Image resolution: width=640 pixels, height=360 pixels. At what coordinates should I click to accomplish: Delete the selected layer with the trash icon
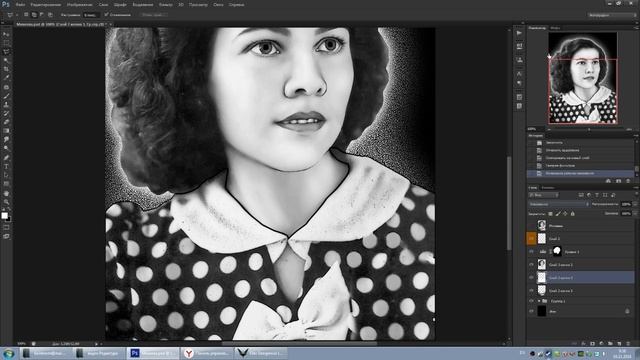pyautogui.click(x=628, y=344)
